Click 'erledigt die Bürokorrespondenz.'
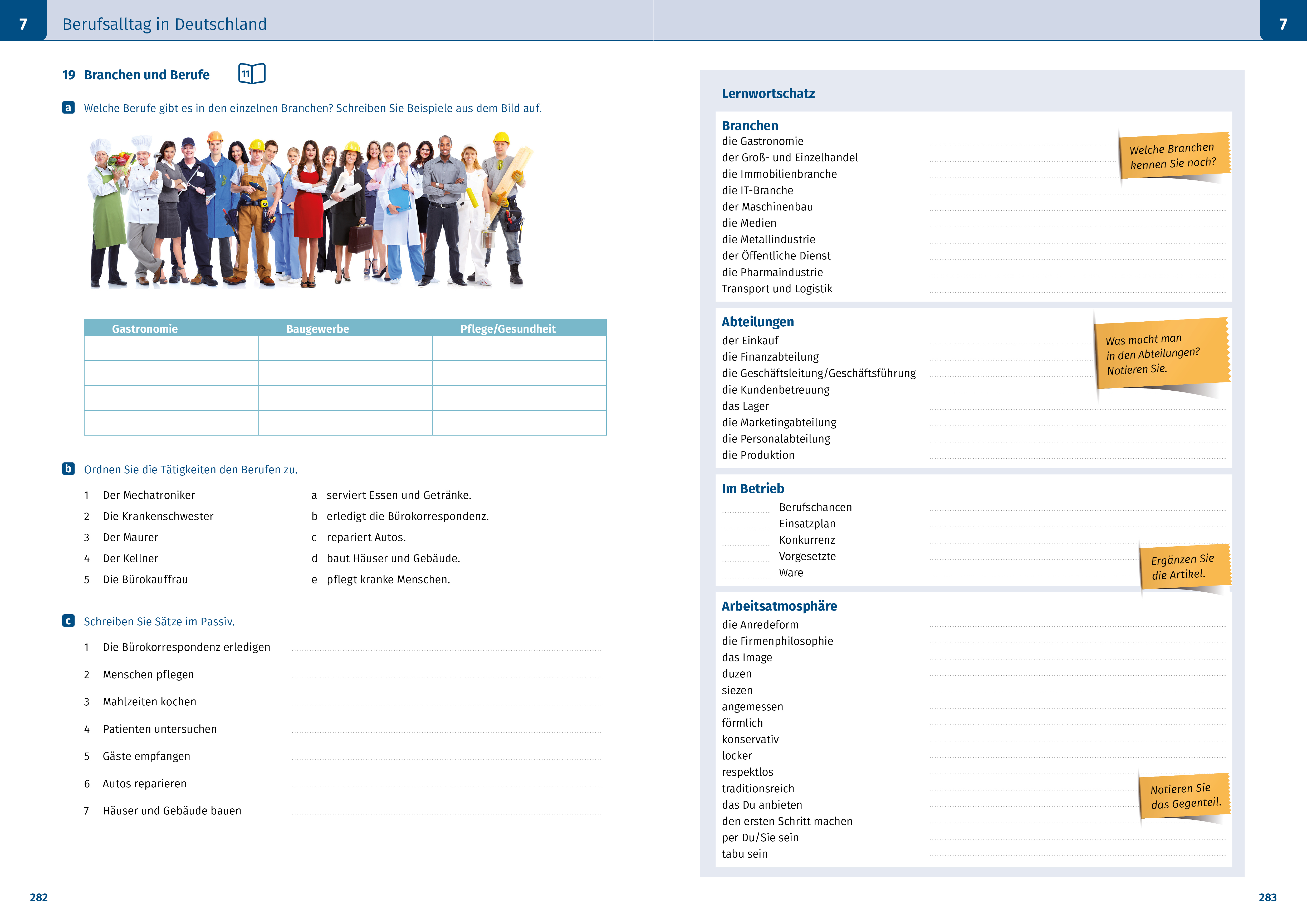This screenshot has width=1307, height=924. click(407, 516)
